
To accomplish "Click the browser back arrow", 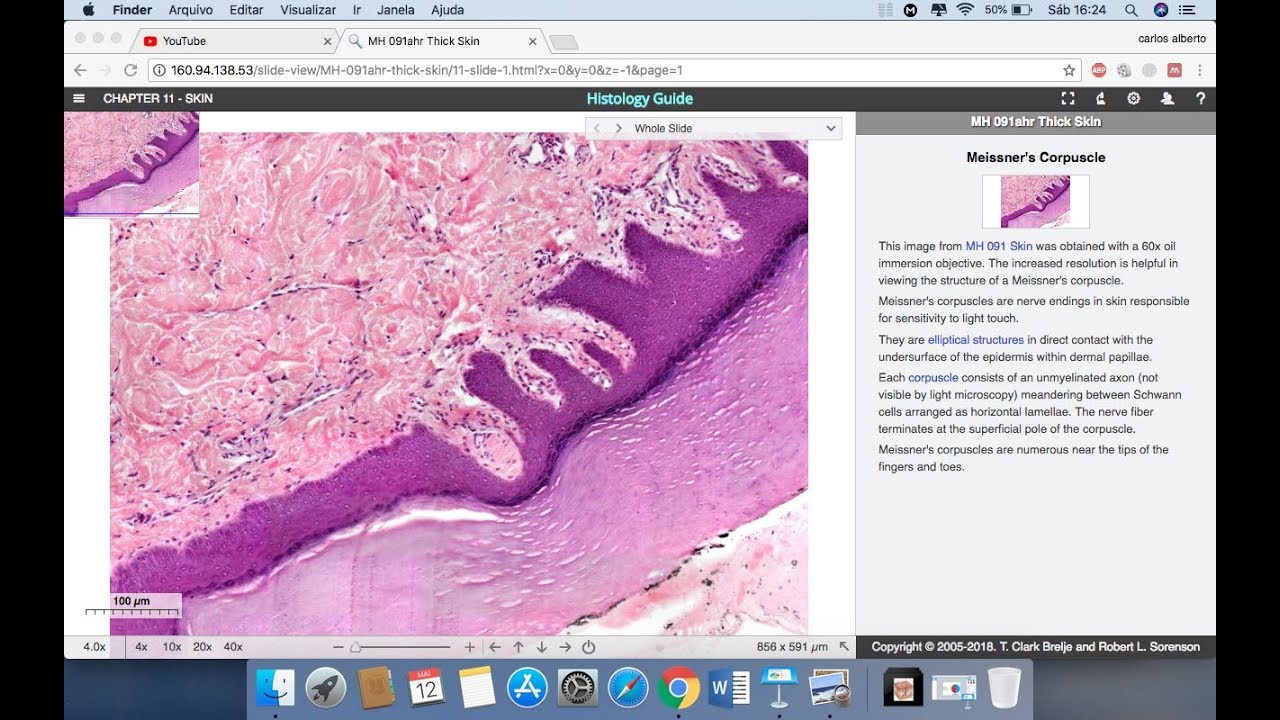I will pyautogui.click(x=81, y=70).
